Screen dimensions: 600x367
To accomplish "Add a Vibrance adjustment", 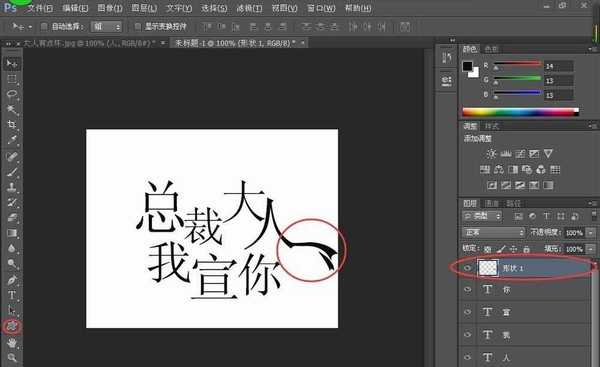I will click(x=548, y=154).
